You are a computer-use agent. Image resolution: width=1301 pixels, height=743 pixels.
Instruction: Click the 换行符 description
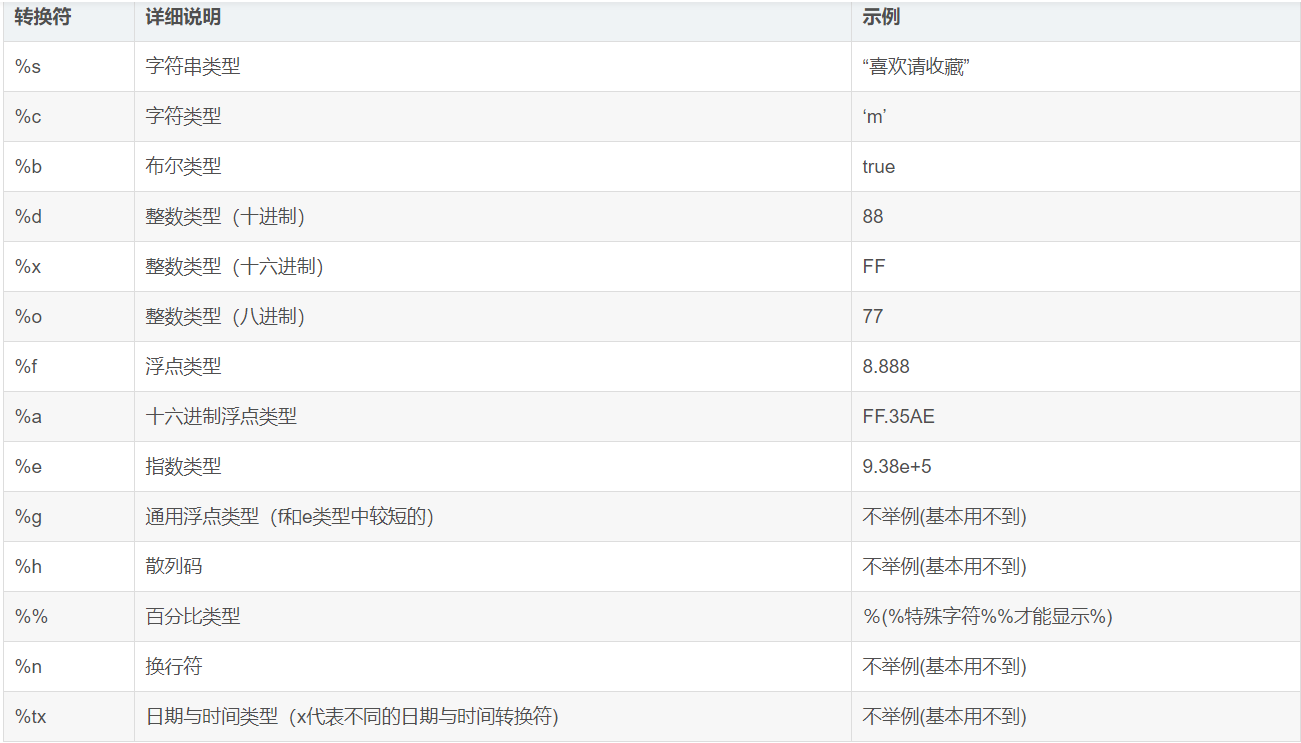[x=174, y=667]
